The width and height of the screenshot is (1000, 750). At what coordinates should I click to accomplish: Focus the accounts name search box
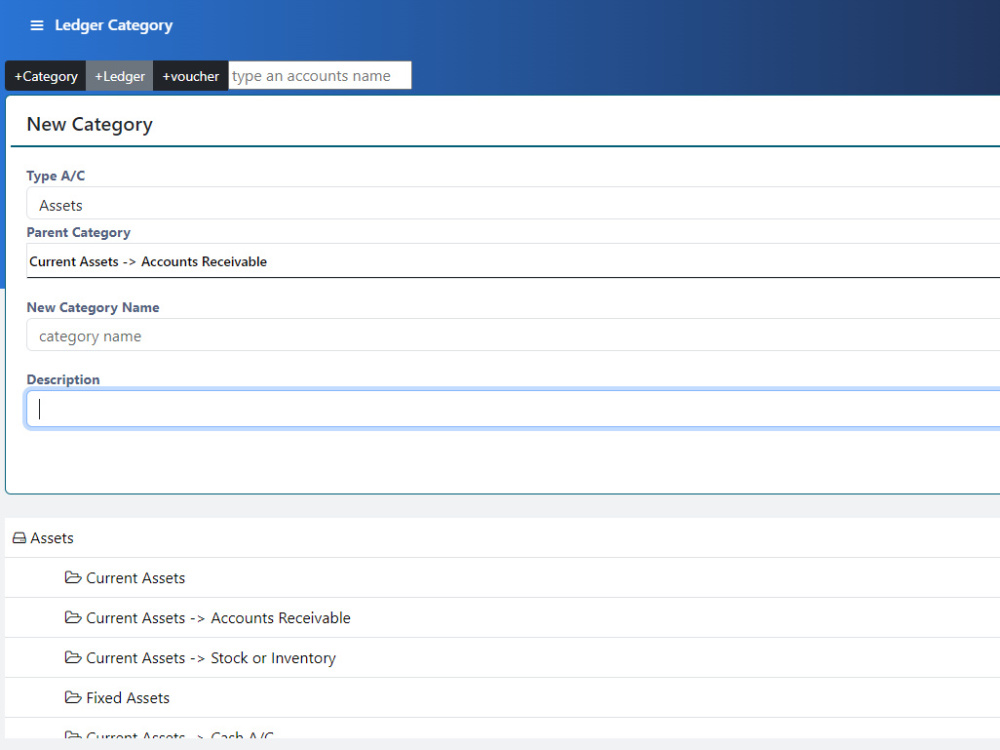(x=320, y=76)
